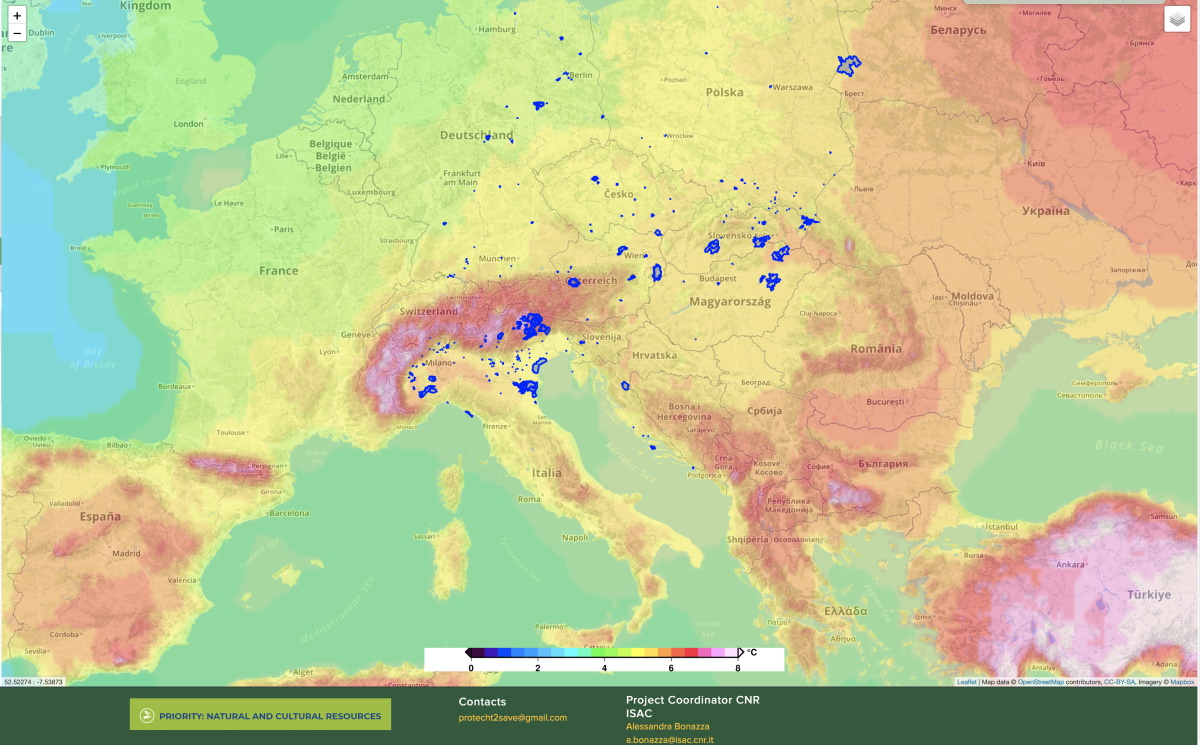Click the circular arrow icon in the Priority banner

[146, 714]
